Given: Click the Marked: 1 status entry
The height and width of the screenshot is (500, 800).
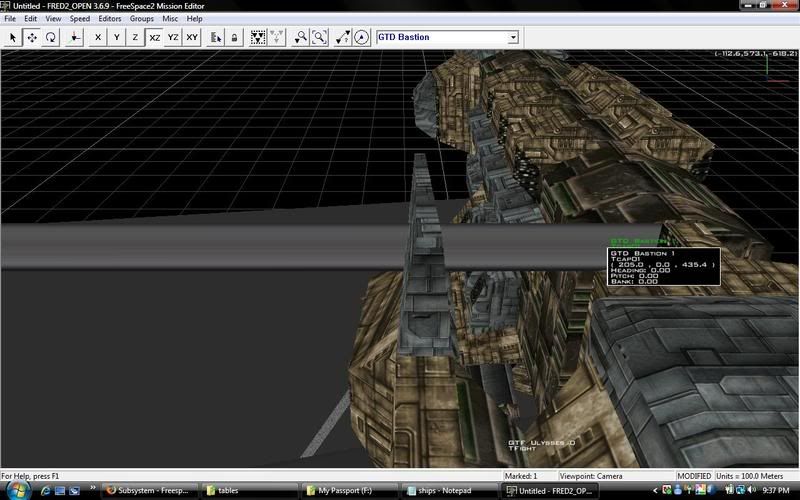Looking at the screenshot, I should [521, 476].
